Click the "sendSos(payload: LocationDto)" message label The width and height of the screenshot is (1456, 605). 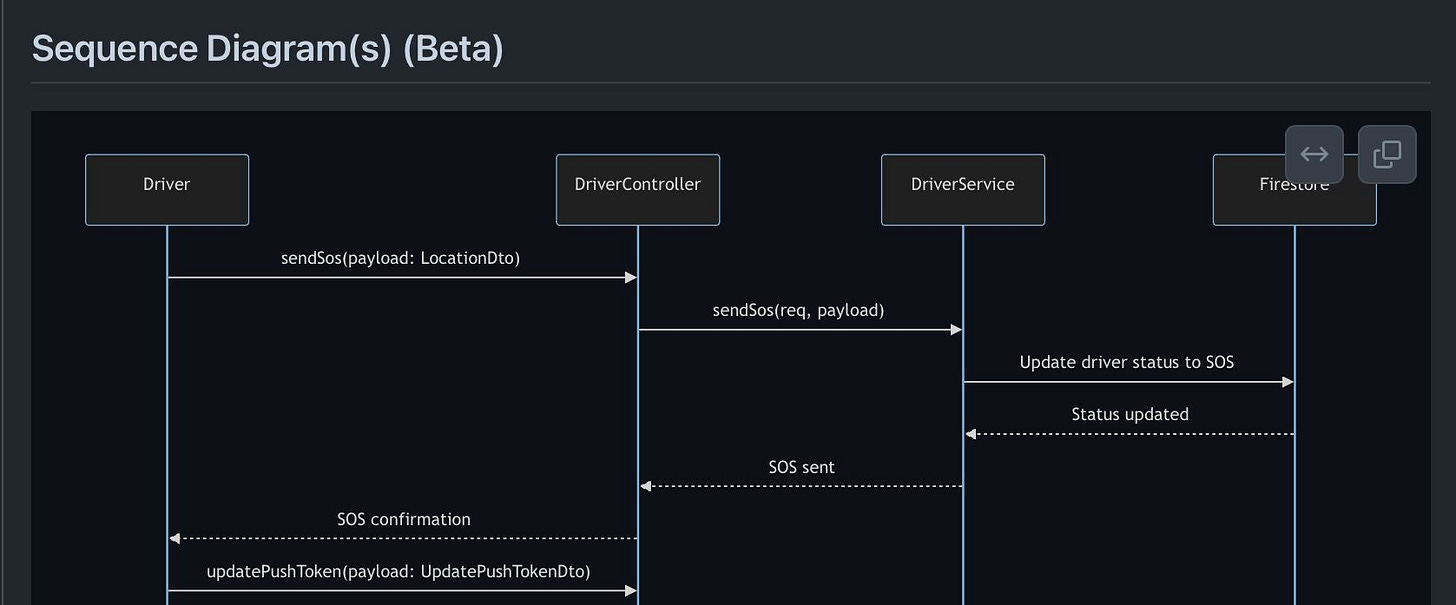[401, 258]
